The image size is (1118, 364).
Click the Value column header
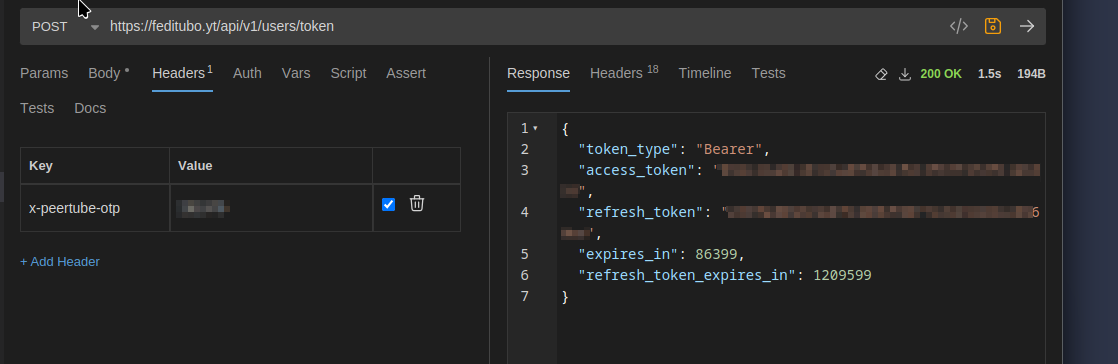pos(271,165)
